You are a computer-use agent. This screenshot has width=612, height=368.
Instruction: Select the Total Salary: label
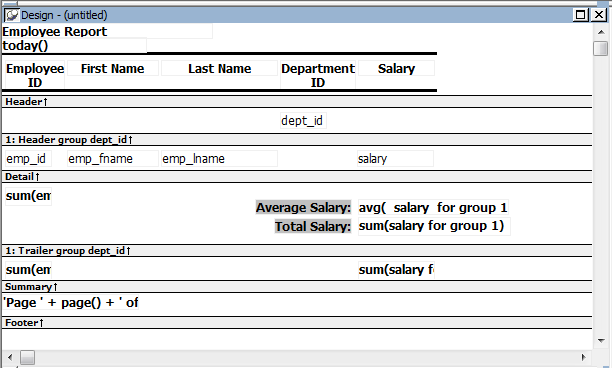313,226
